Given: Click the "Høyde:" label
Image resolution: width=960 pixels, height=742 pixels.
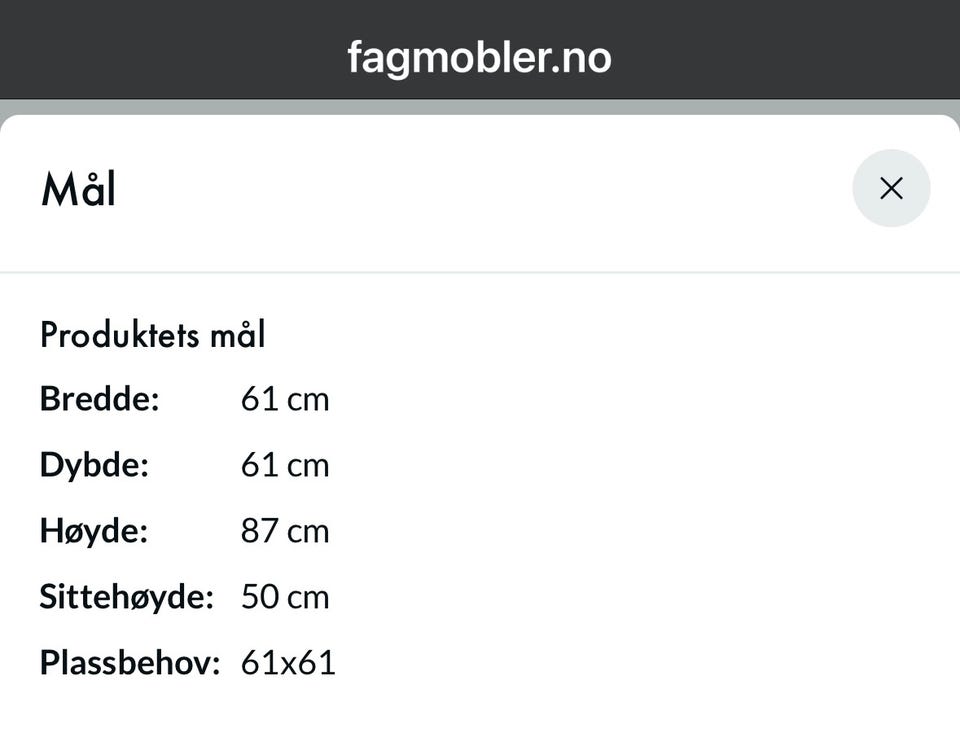Looking at the screenshot, I should 94,531.
